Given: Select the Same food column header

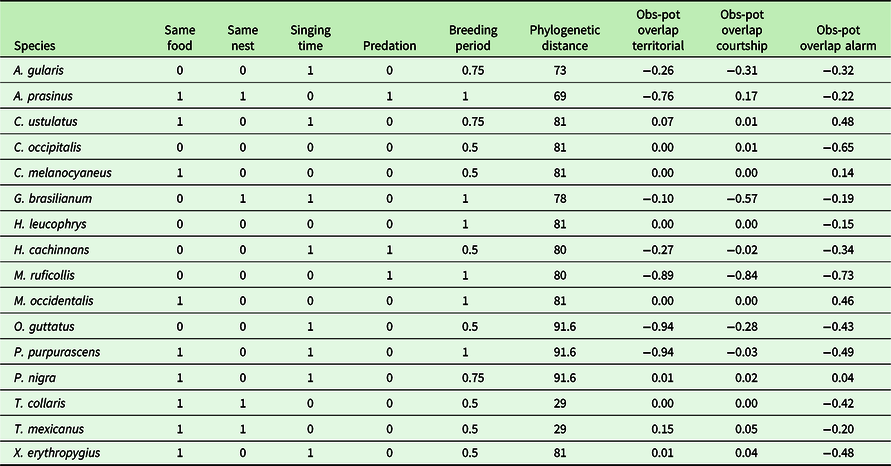Looking at the screenshot, I should point(180,38).
